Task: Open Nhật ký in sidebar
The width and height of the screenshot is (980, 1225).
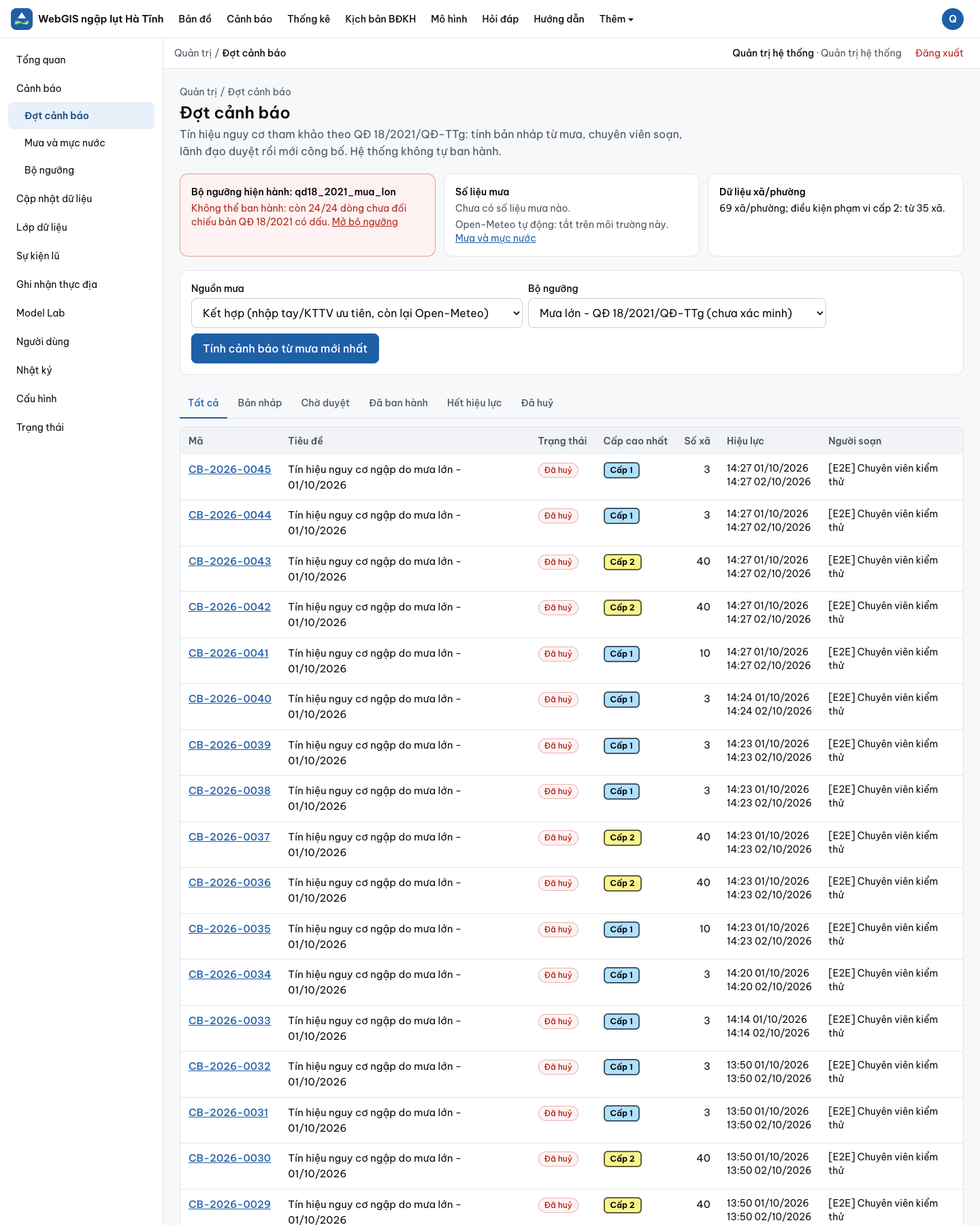Action: point(82,370)
